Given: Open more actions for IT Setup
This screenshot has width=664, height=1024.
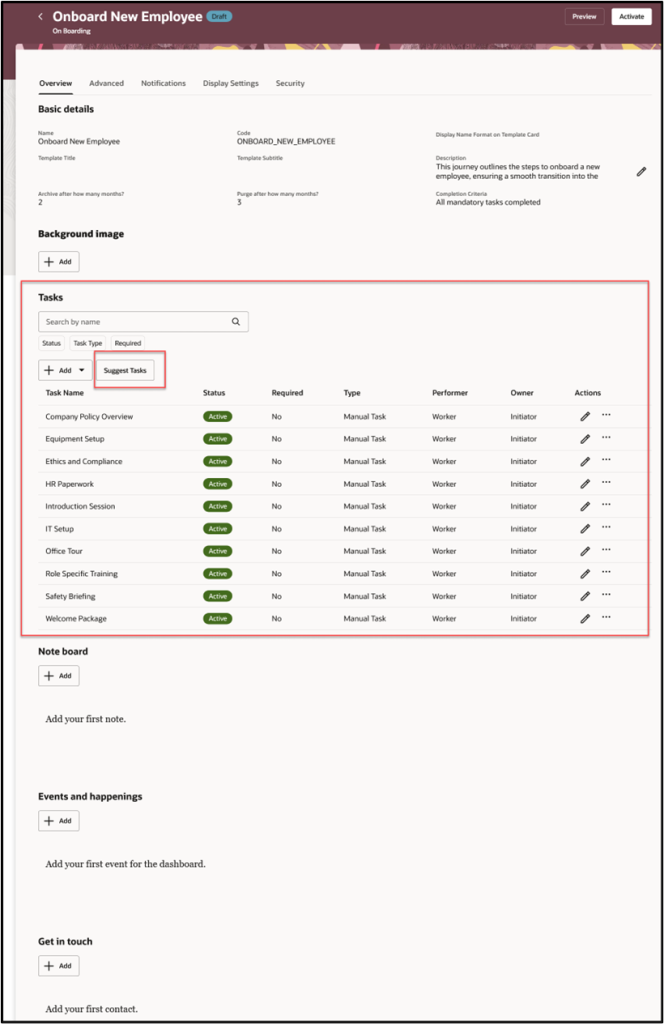Looking at the screenshot, I should point(607,528).
